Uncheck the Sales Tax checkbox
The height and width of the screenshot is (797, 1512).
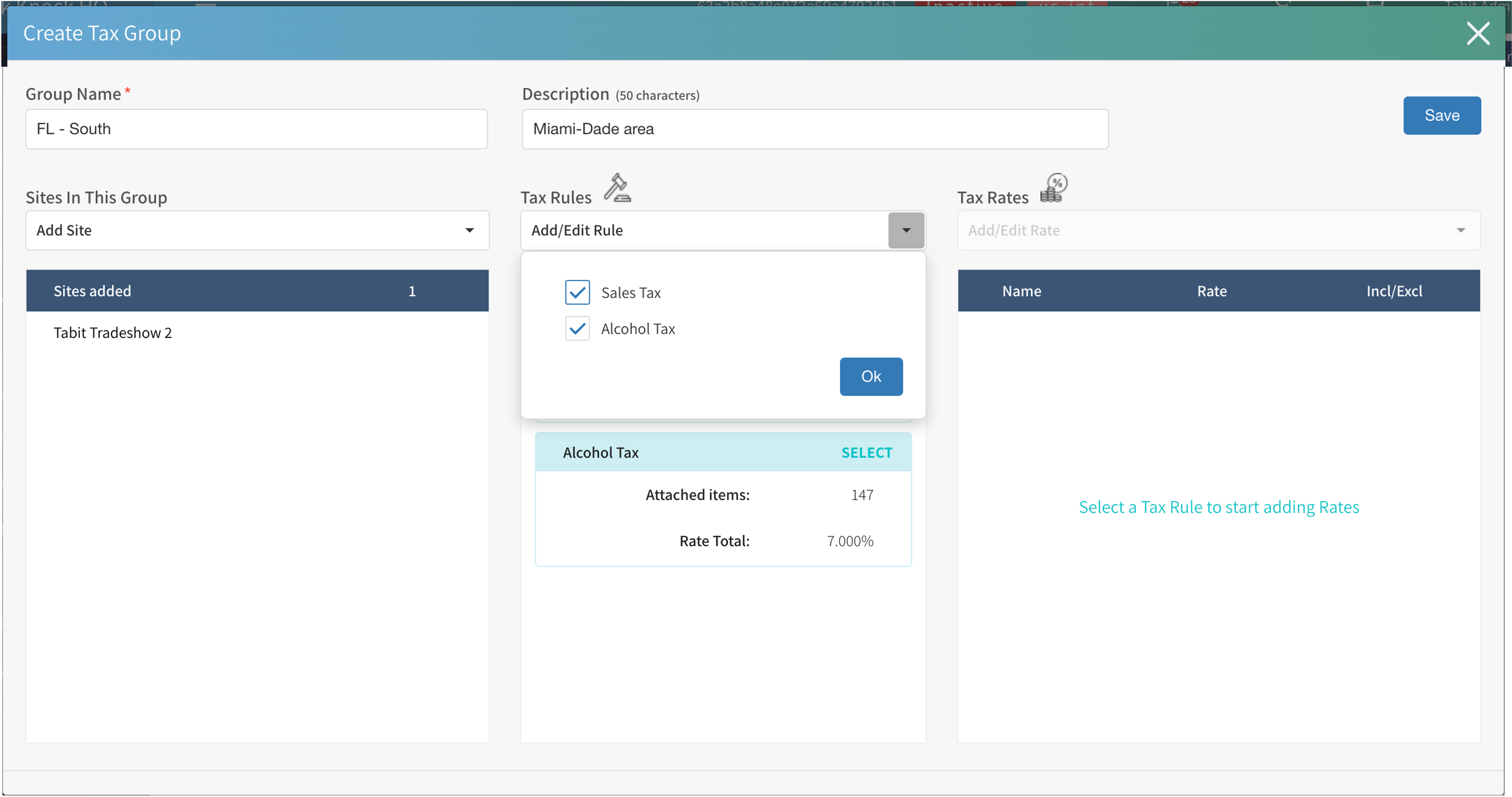(x=577, y=292)
